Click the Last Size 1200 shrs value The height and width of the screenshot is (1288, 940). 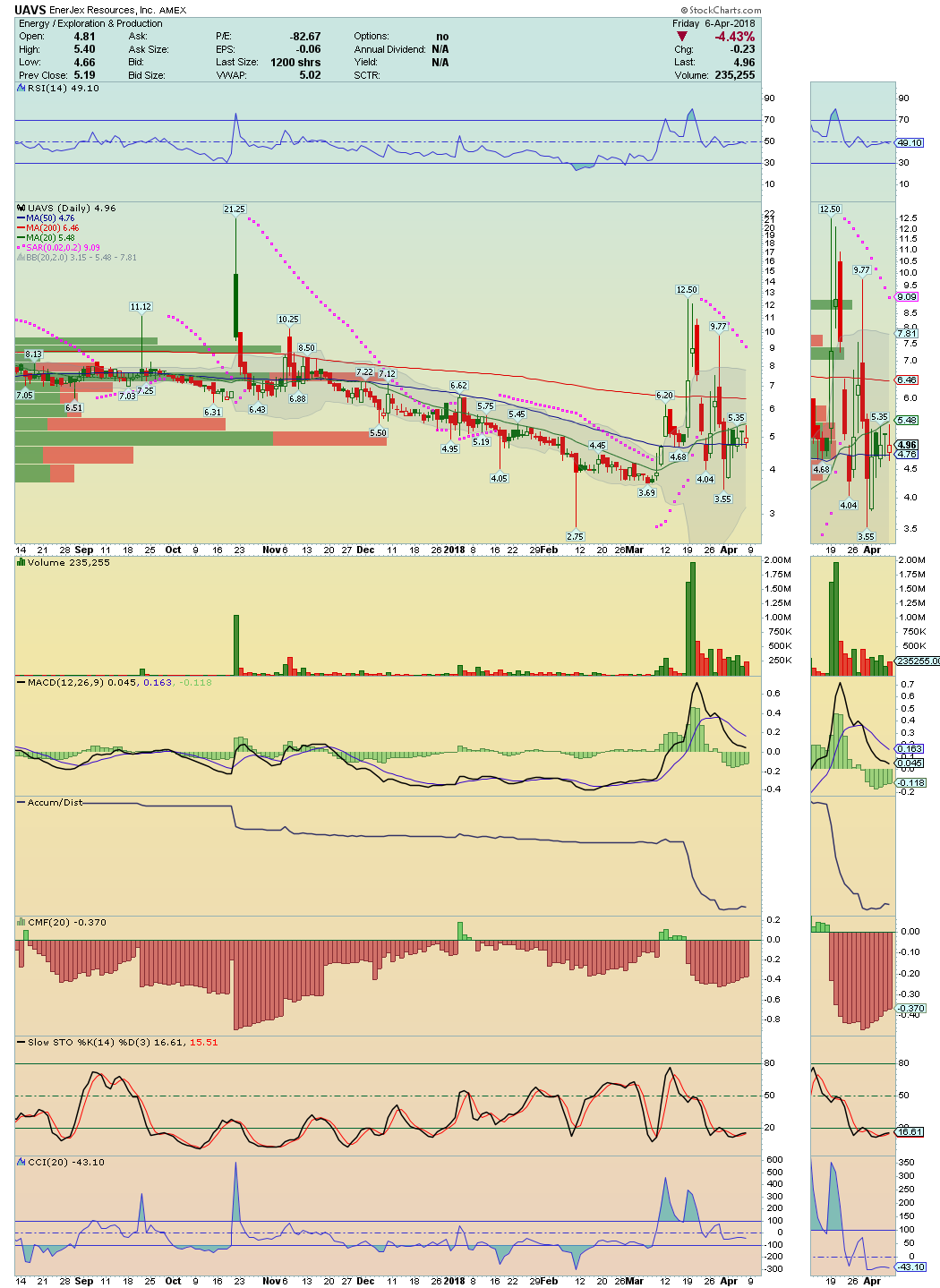tap(295, 63)
